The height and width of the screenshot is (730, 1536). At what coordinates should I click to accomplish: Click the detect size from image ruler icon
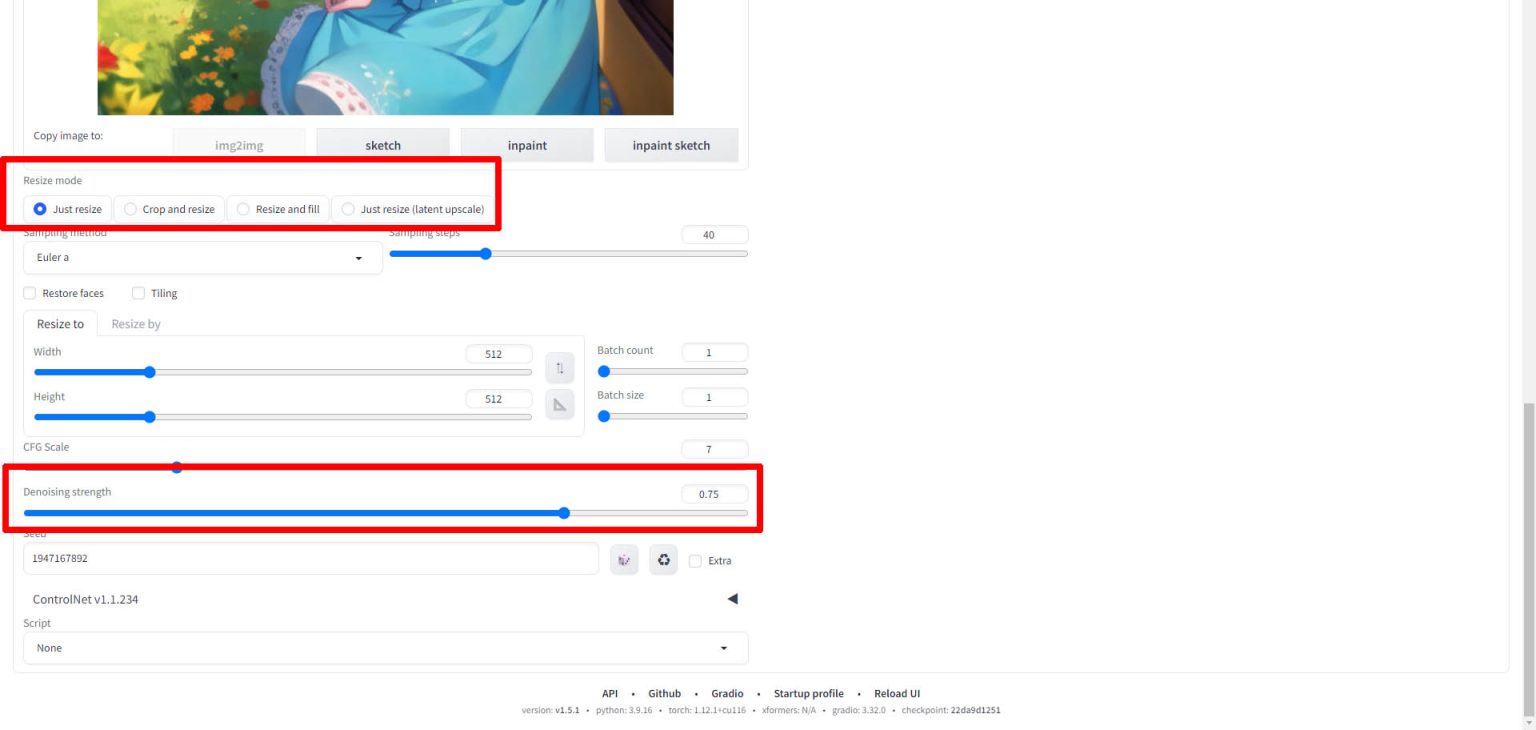560,405
